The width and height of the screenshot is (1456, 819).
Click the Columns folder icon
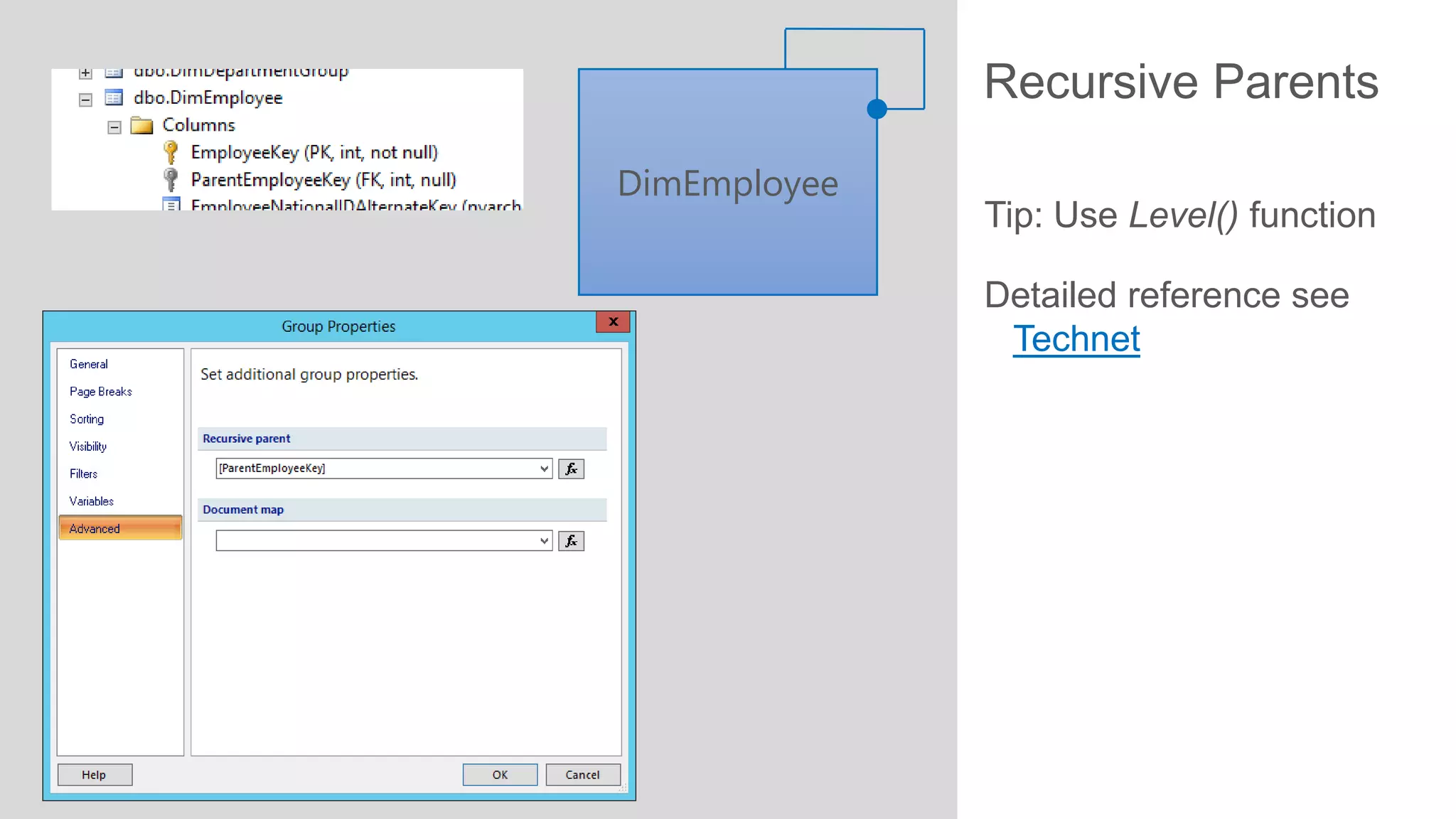click(142, 125)
